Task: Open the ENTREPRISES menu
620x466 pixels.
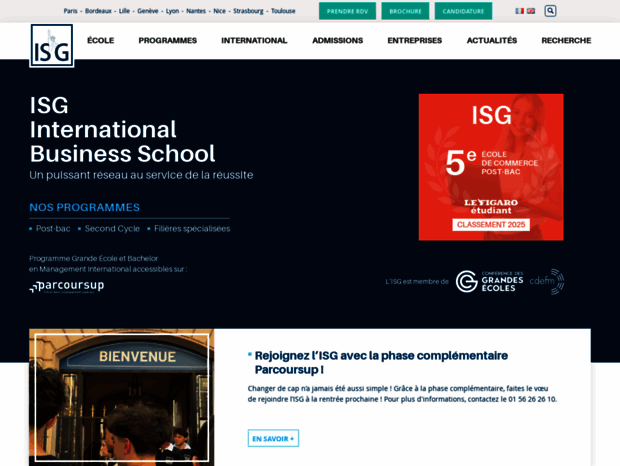Action: tap(415, 40)
